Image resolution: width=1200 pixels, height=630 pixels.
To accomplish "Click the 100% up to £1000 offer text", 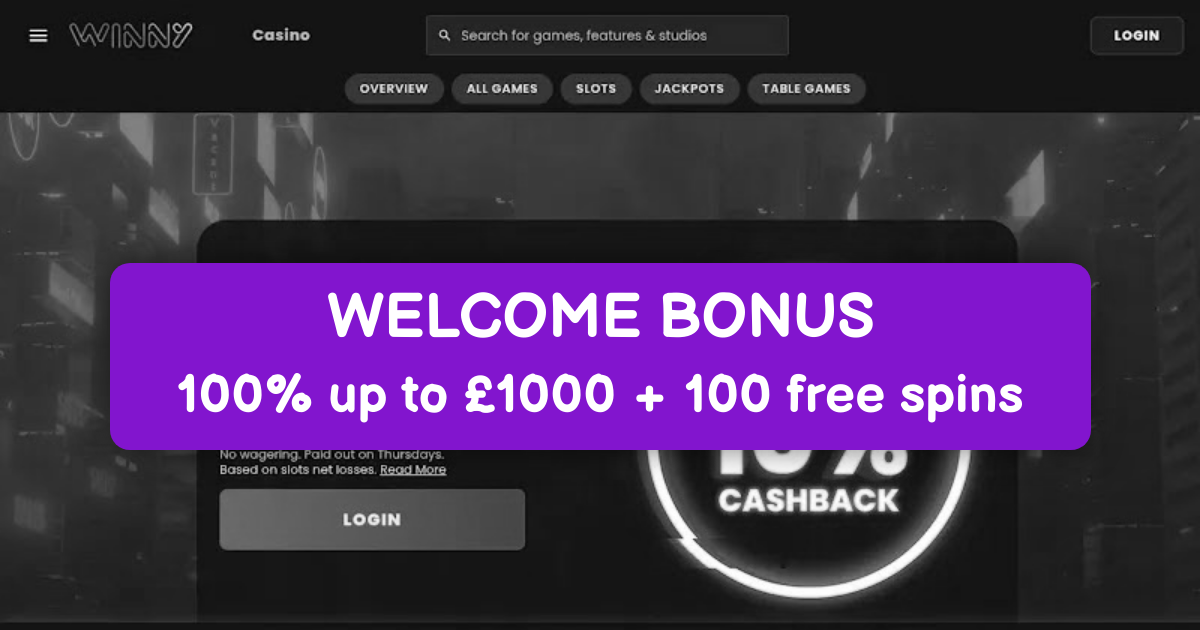I will [x=600, y=396].
